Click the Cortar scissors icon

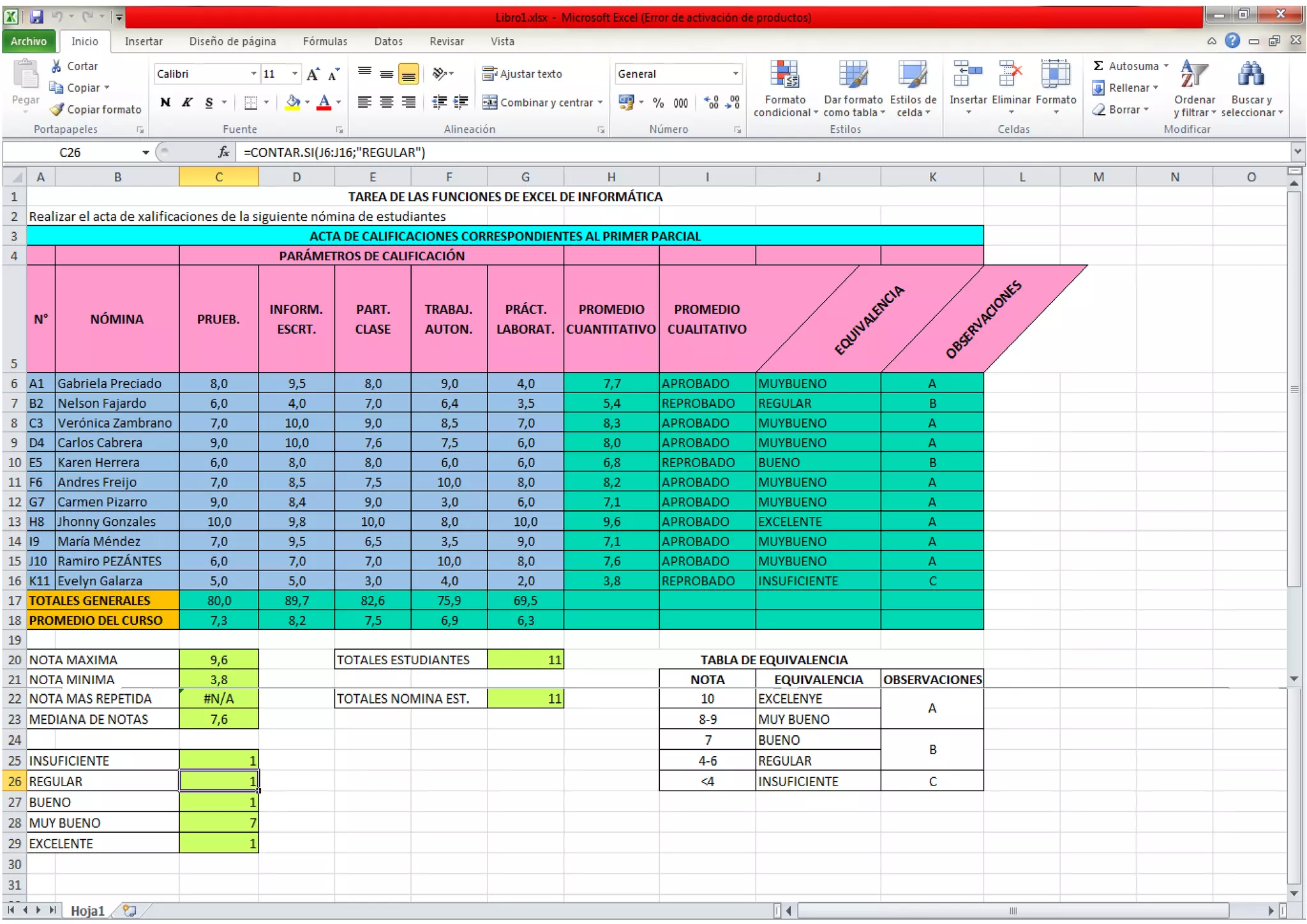click(57, 66)
